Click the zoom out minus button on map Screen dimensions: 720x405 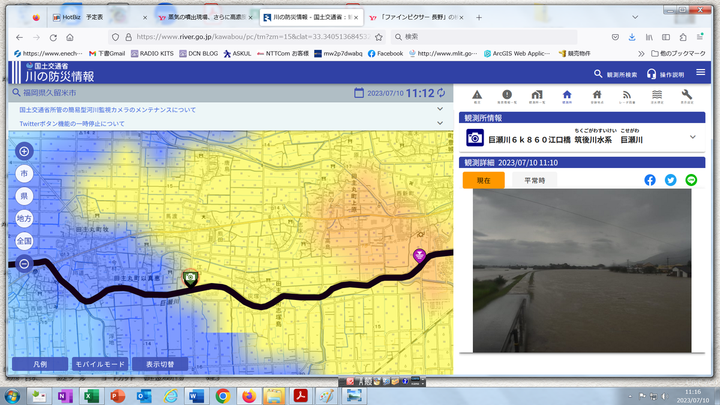coord(25,264)
